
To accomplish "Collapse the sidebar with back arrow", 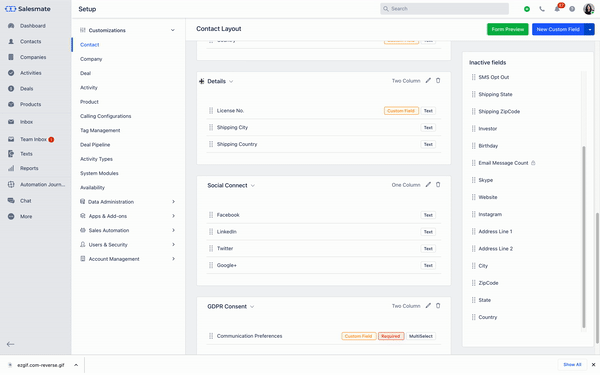I will (11, 344).
